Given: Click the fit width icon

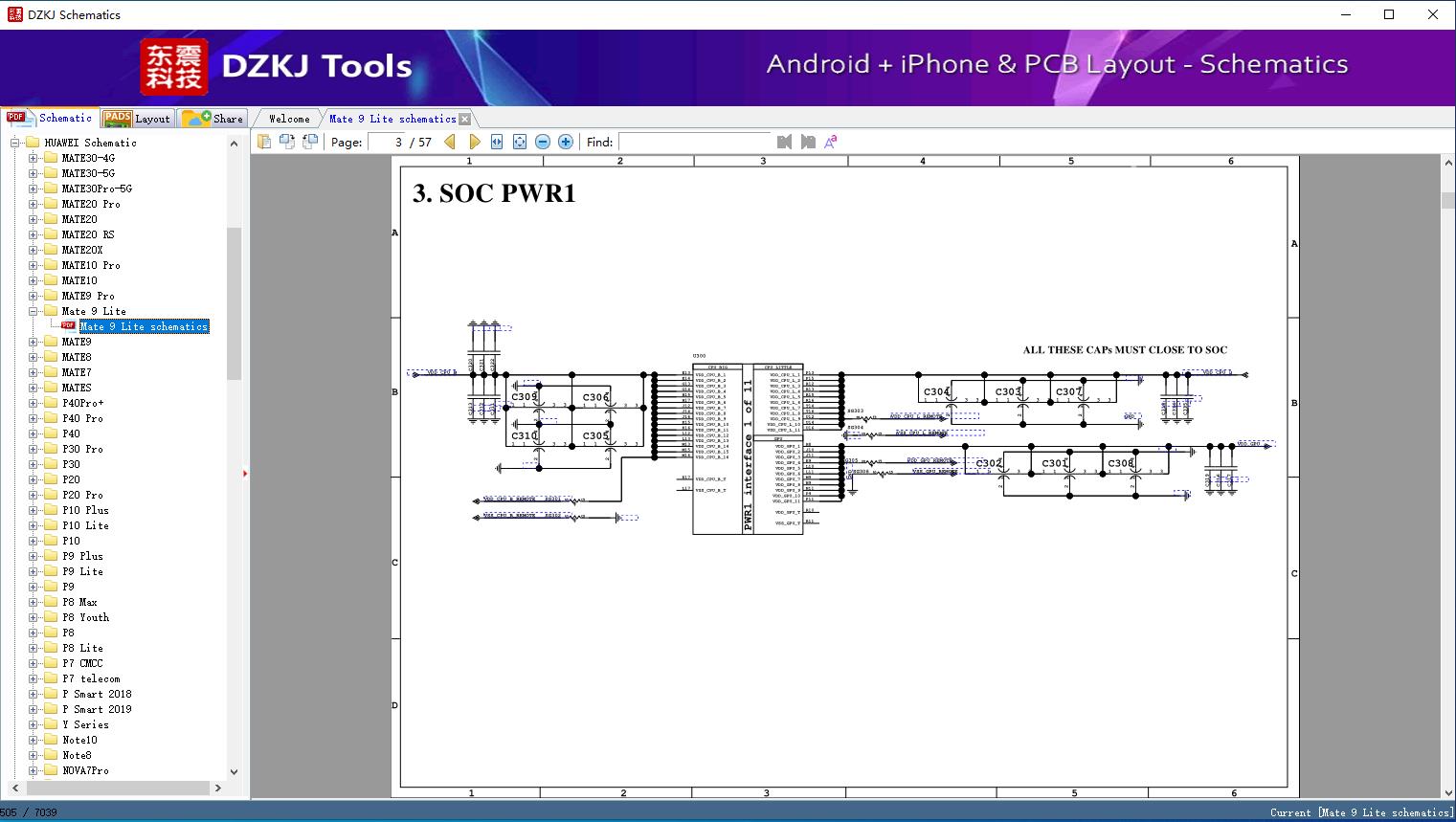Looking at the screenshot, I should tap(497, 142).
